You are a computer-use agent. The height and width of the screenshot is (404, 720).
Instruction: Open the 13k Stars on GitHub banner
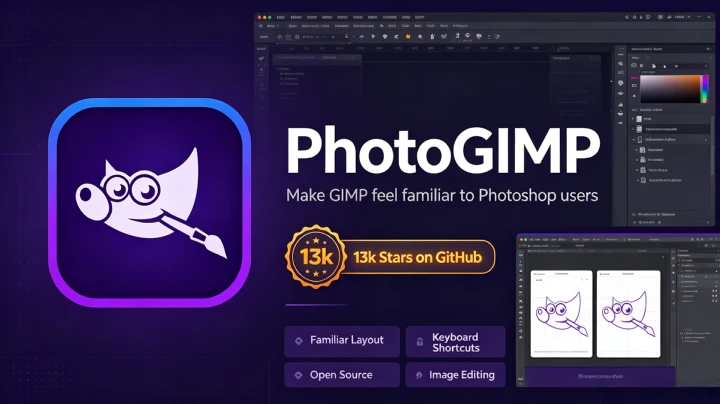click(x=418, y=257)
